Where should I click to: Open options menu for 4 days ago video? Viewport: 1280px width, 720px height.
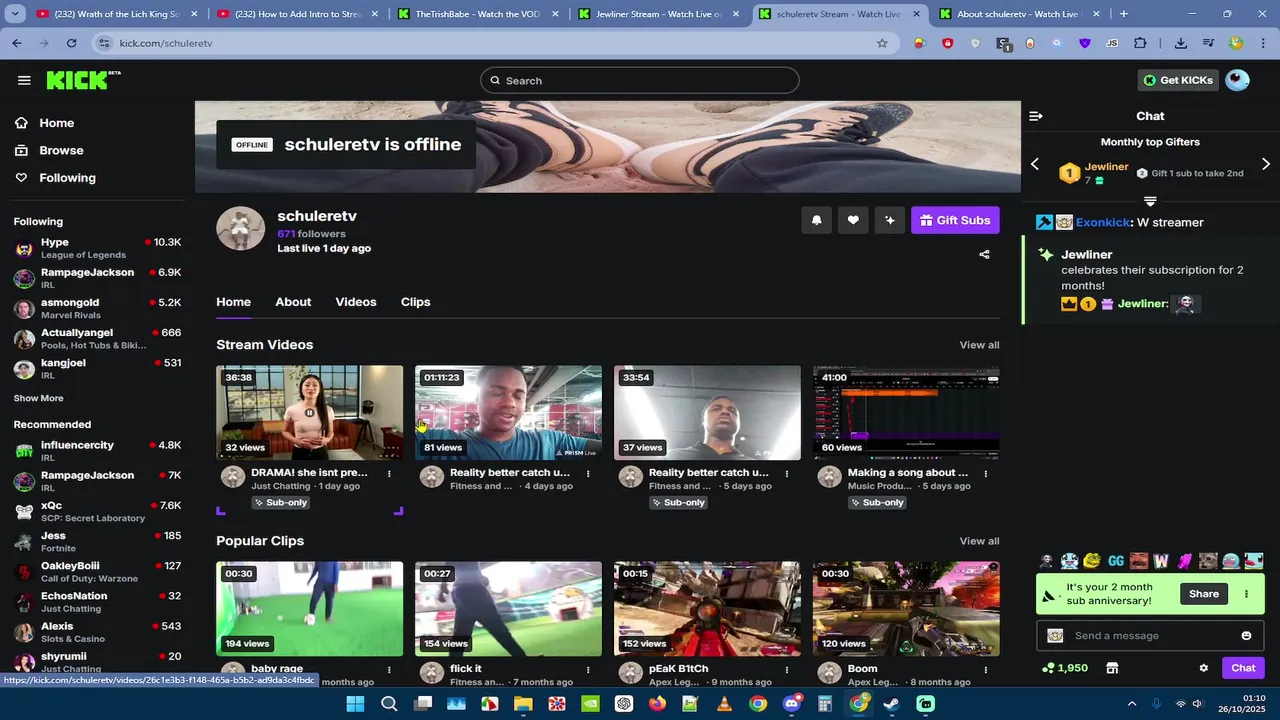(588, 474)
